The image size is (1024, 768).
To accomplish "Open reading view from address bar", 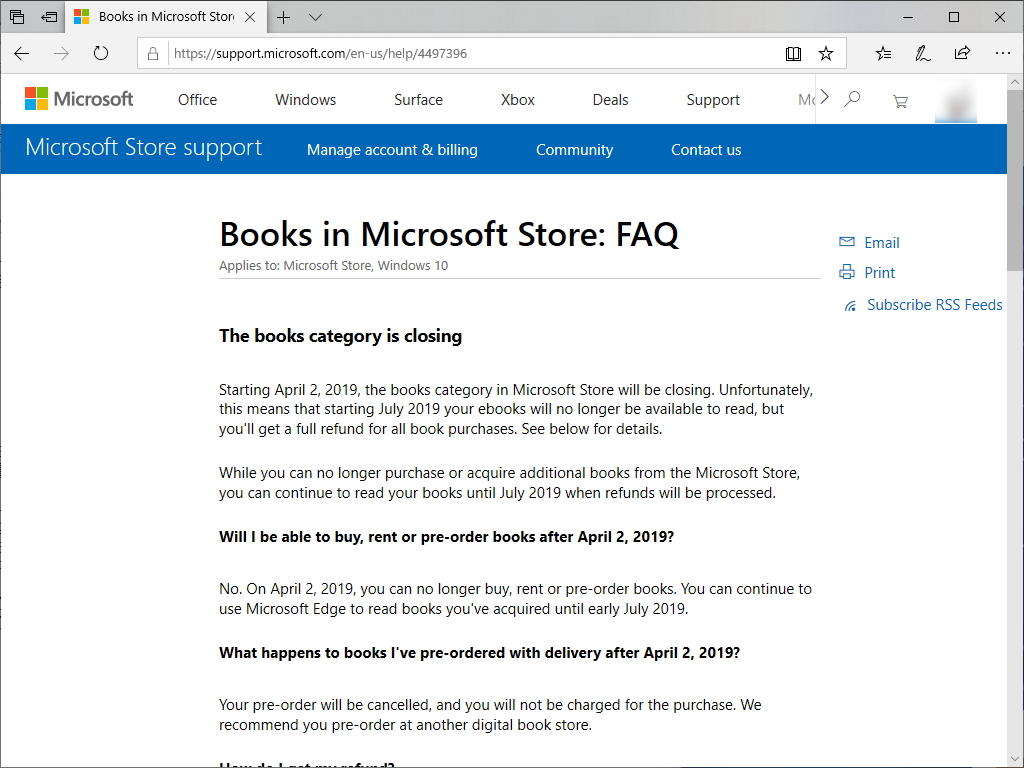I will (x=793, y=54).
